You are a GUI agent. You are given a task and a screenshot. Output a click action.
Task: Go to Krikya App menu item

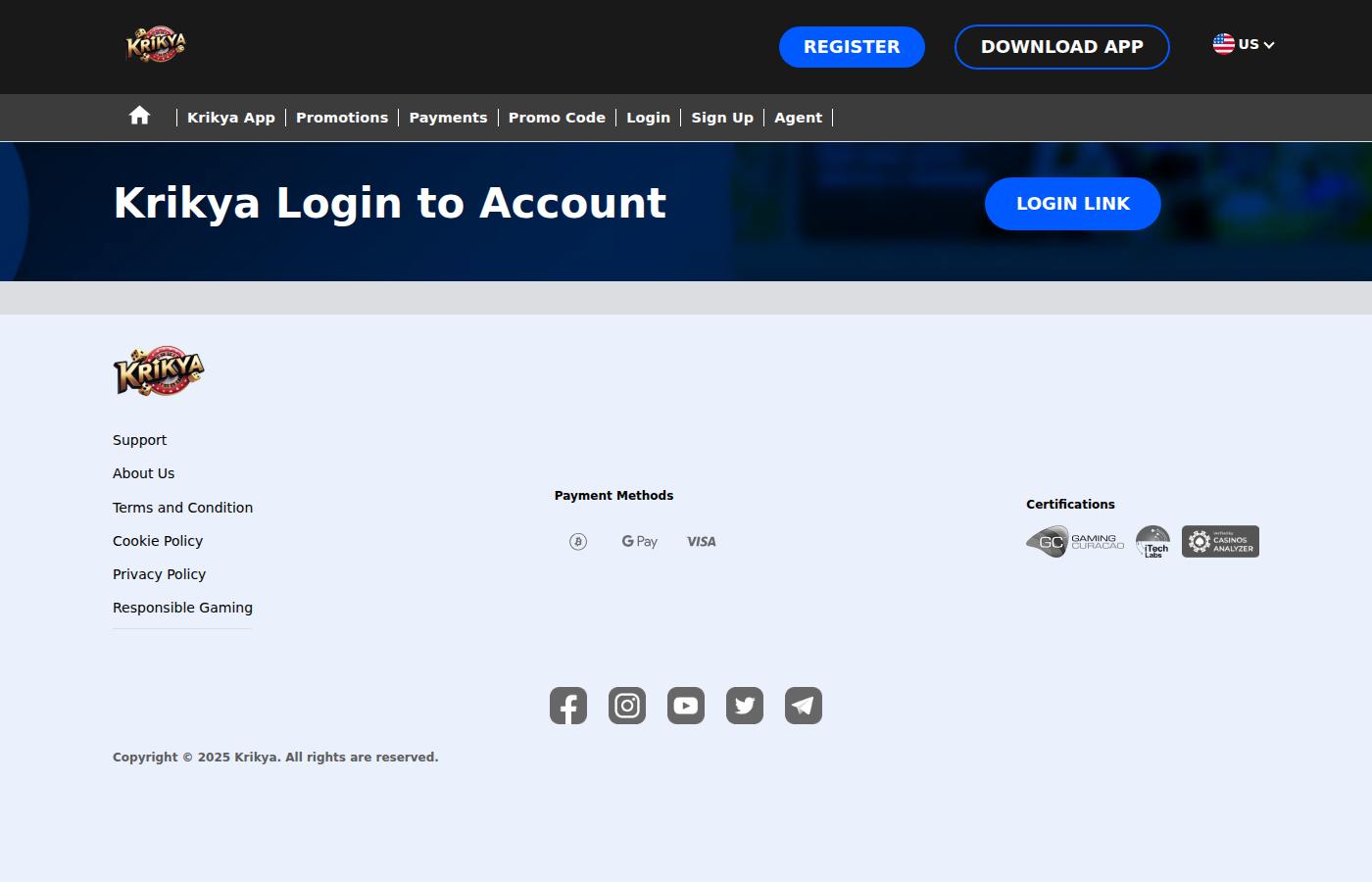click(231, 118)
